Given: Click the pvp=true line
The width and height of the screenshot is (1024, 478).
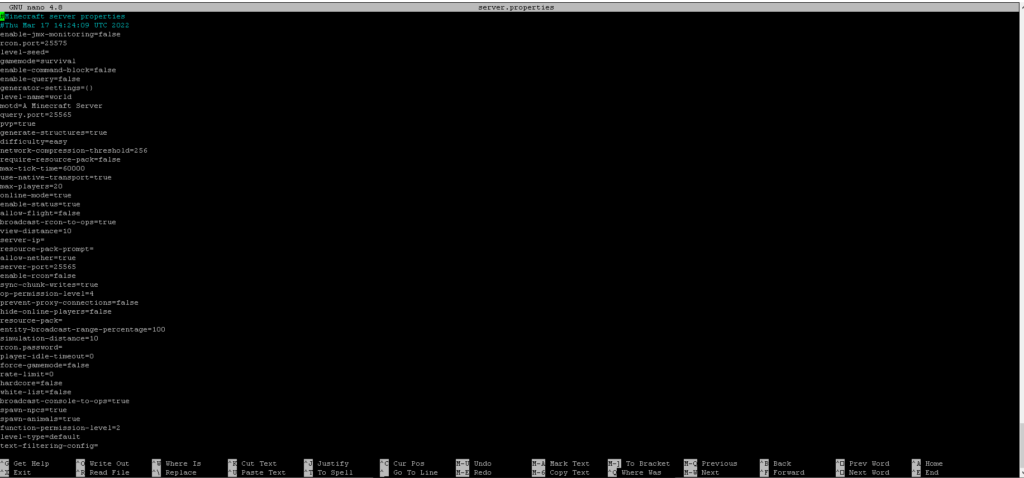Looking at the screenshot, I should [x=18, y=123].
